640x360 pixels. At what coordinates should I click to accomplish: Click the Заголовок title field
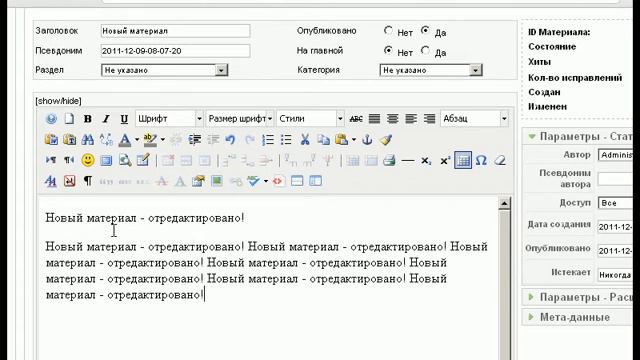tap(176, 31)
